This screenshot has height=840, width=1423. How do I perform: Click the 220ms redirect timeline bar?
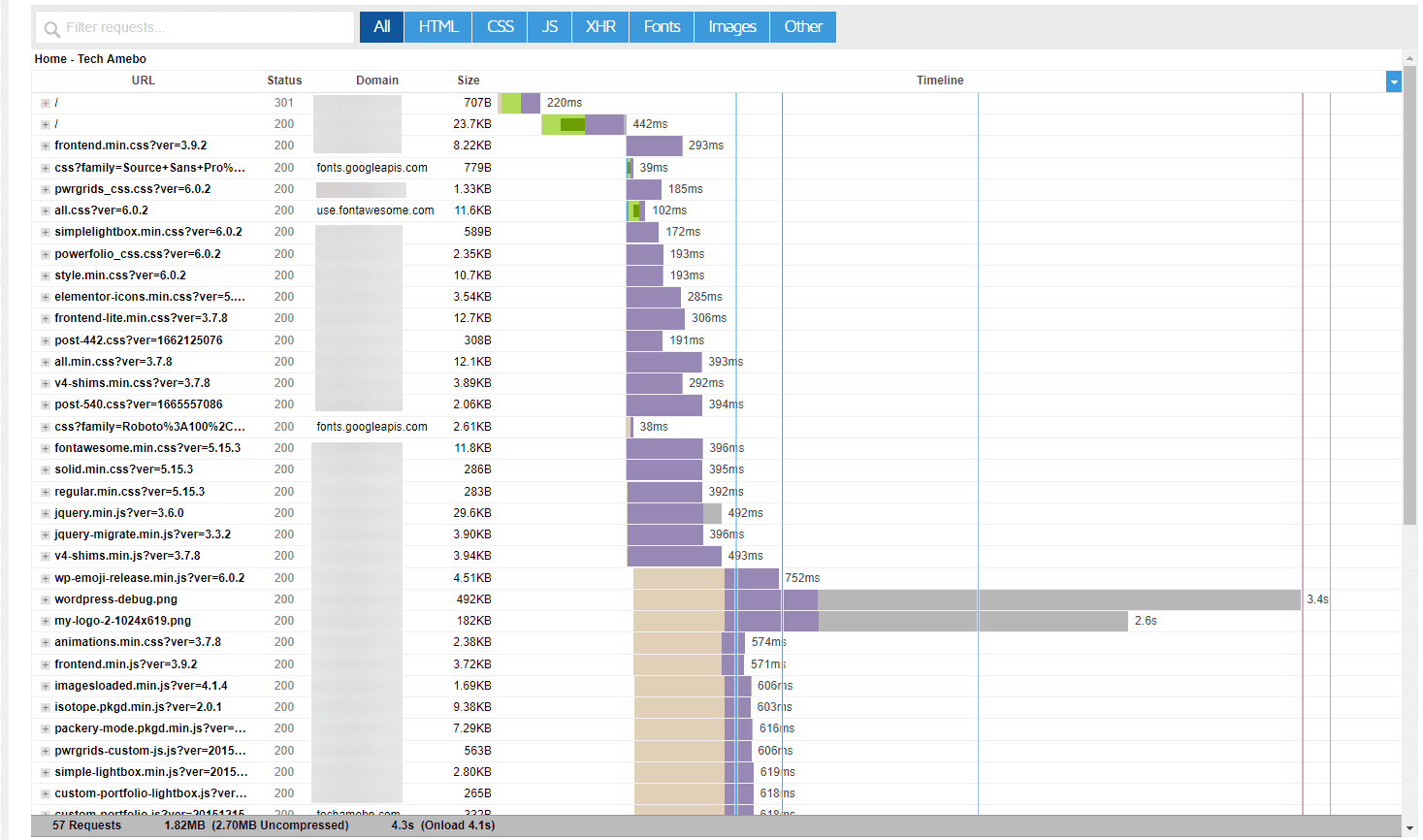519,103
